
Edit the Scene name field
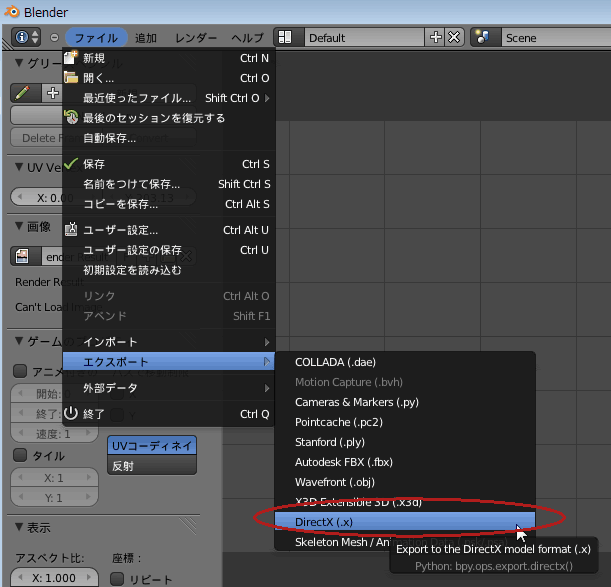coord(556,37)
